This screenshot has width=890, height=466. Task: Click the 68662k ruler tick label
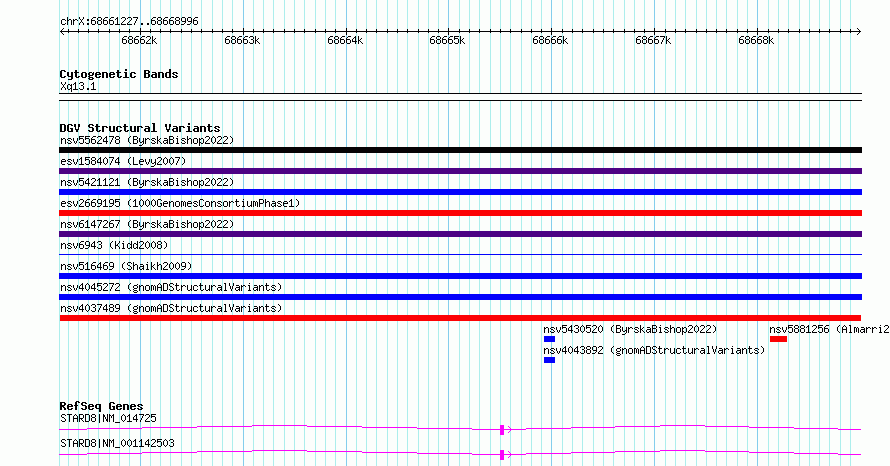point(139,41)
